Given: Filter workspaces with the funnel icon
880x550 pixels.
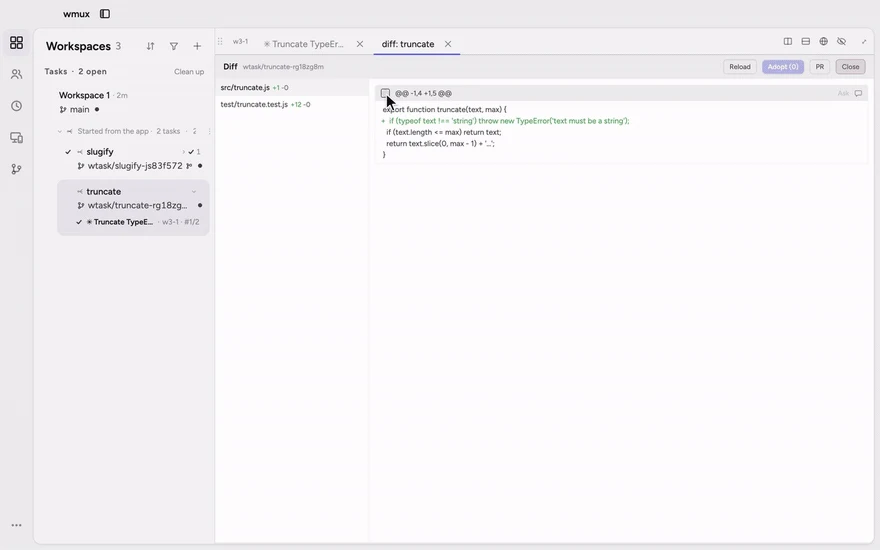Looking at the screenshot, I should 174,46.
